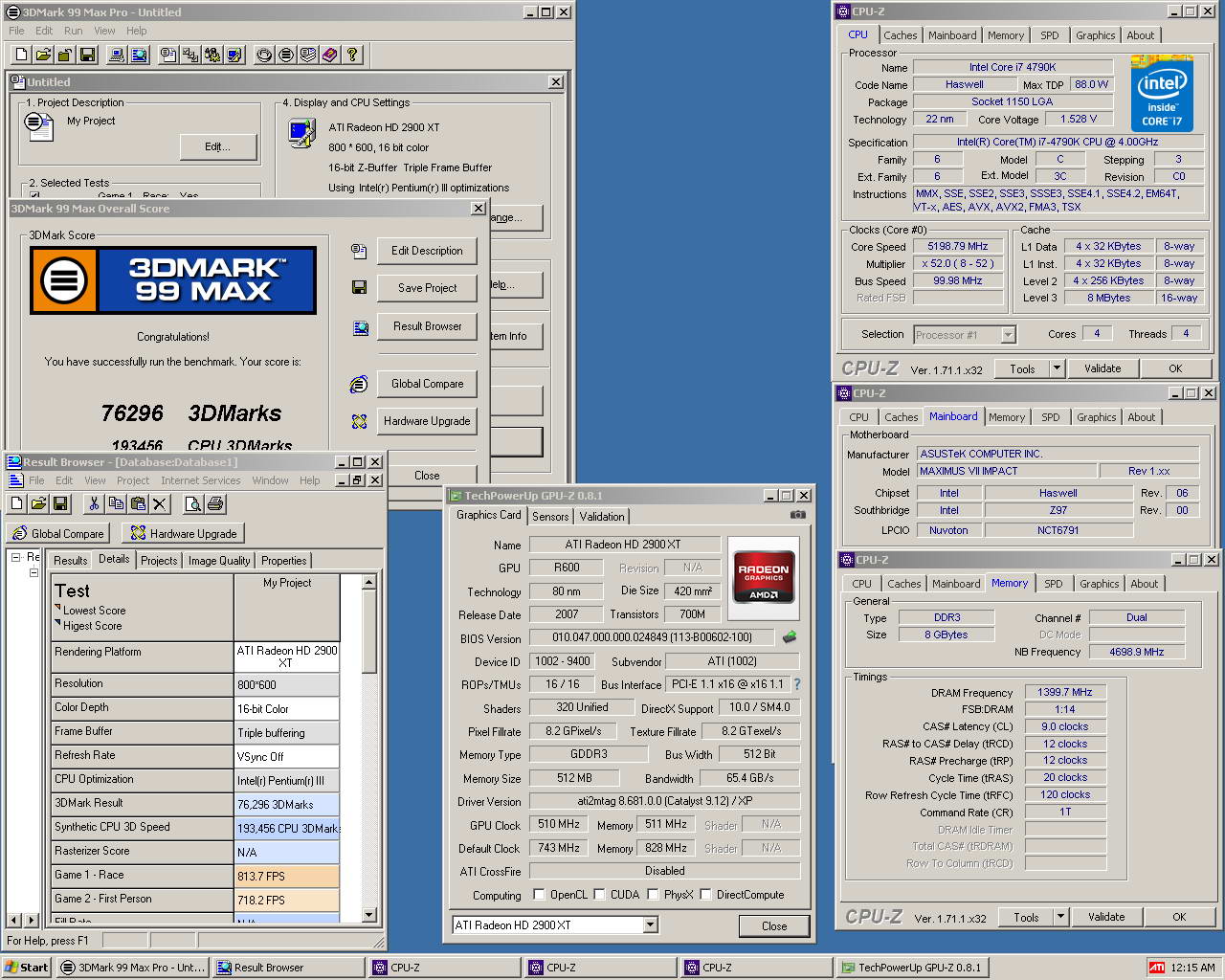Image resolution: width=1225 pixels, height=980 pixels.
Task: Switch to TechPowerUp GPU-Z 0.8.1 taskbar item
Action: point(913,968)
